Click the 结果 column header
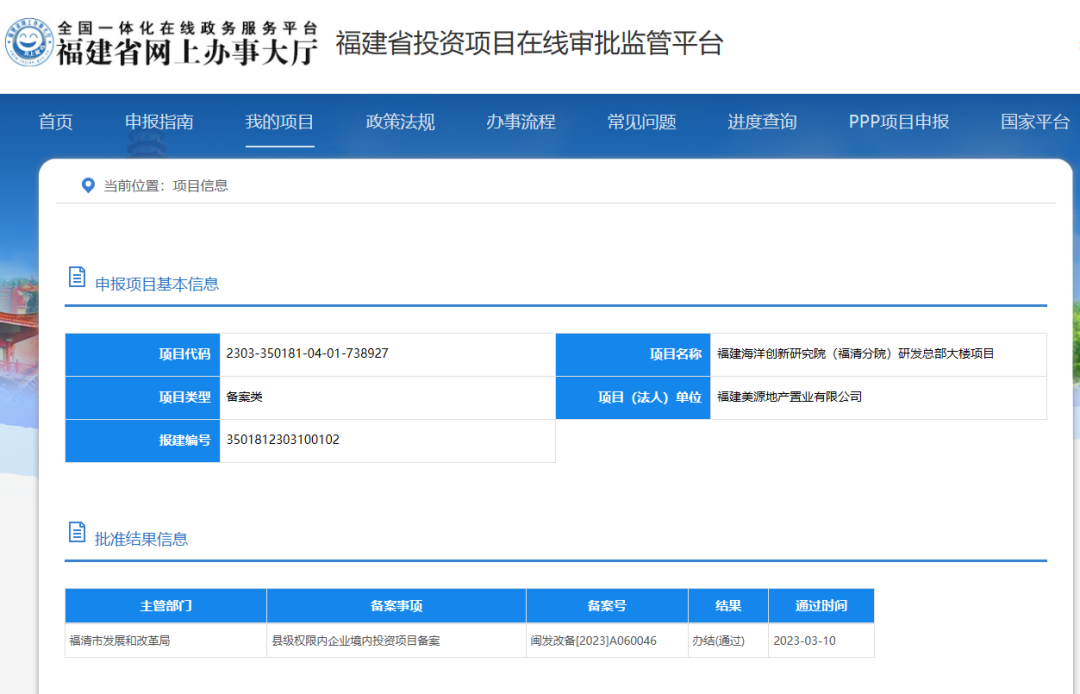The width and height of the screenshot is (1080, 694). click(729, 606)
